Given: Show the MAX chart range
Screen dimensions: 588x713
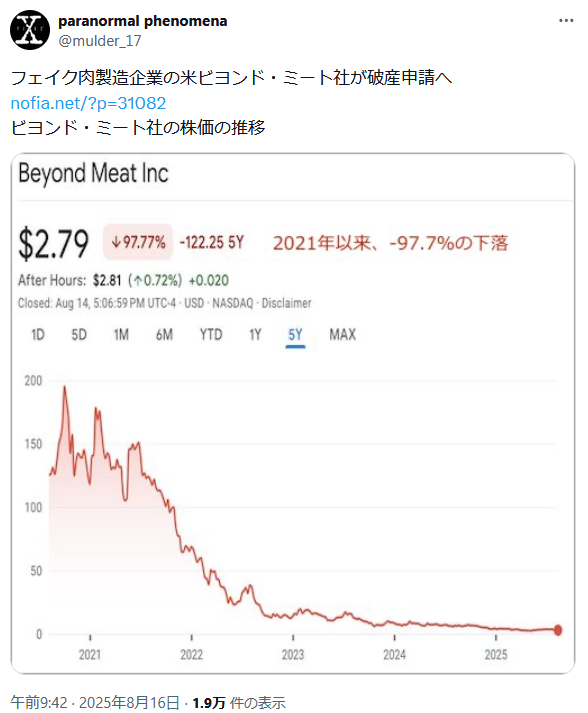Looking at the screenshot, I should coord(342,335).
